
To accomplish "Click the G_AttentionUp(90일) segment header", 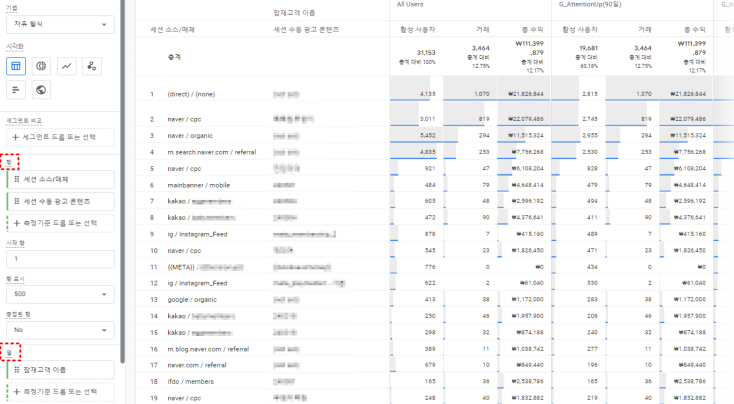I will (x=590, y=4).
